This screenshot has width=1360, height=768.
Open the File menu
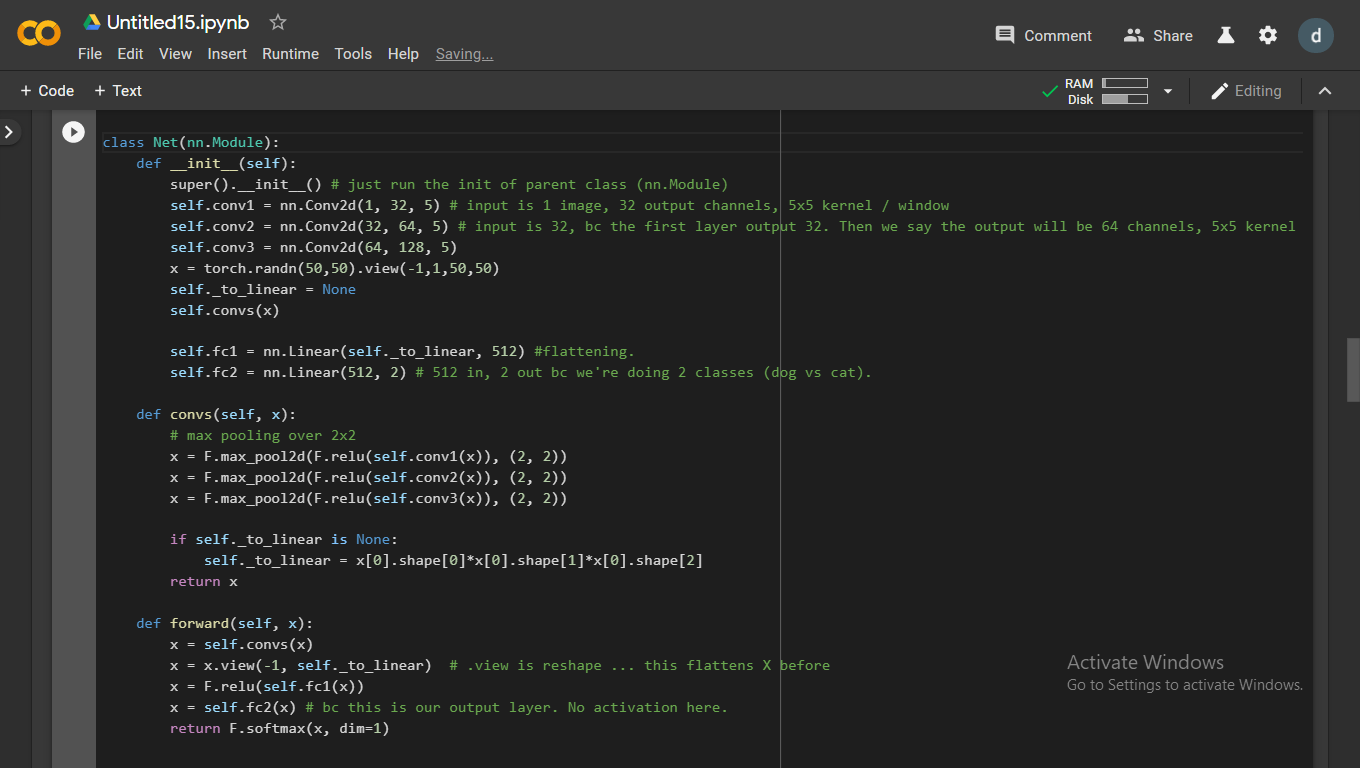click(x=90, y=54)
